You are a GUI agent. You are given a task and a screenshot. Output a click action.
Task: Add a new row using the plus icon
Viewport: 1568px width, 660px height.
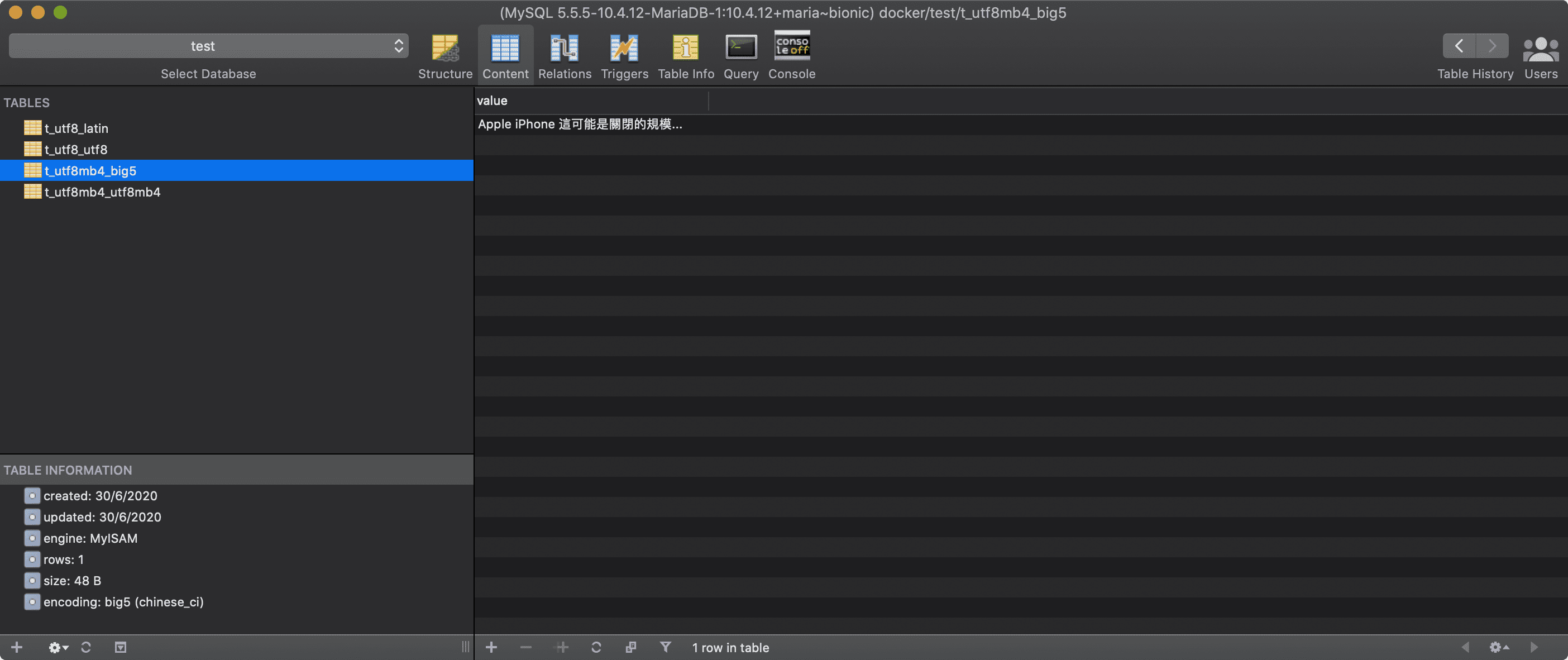click(x=492, y=647)
